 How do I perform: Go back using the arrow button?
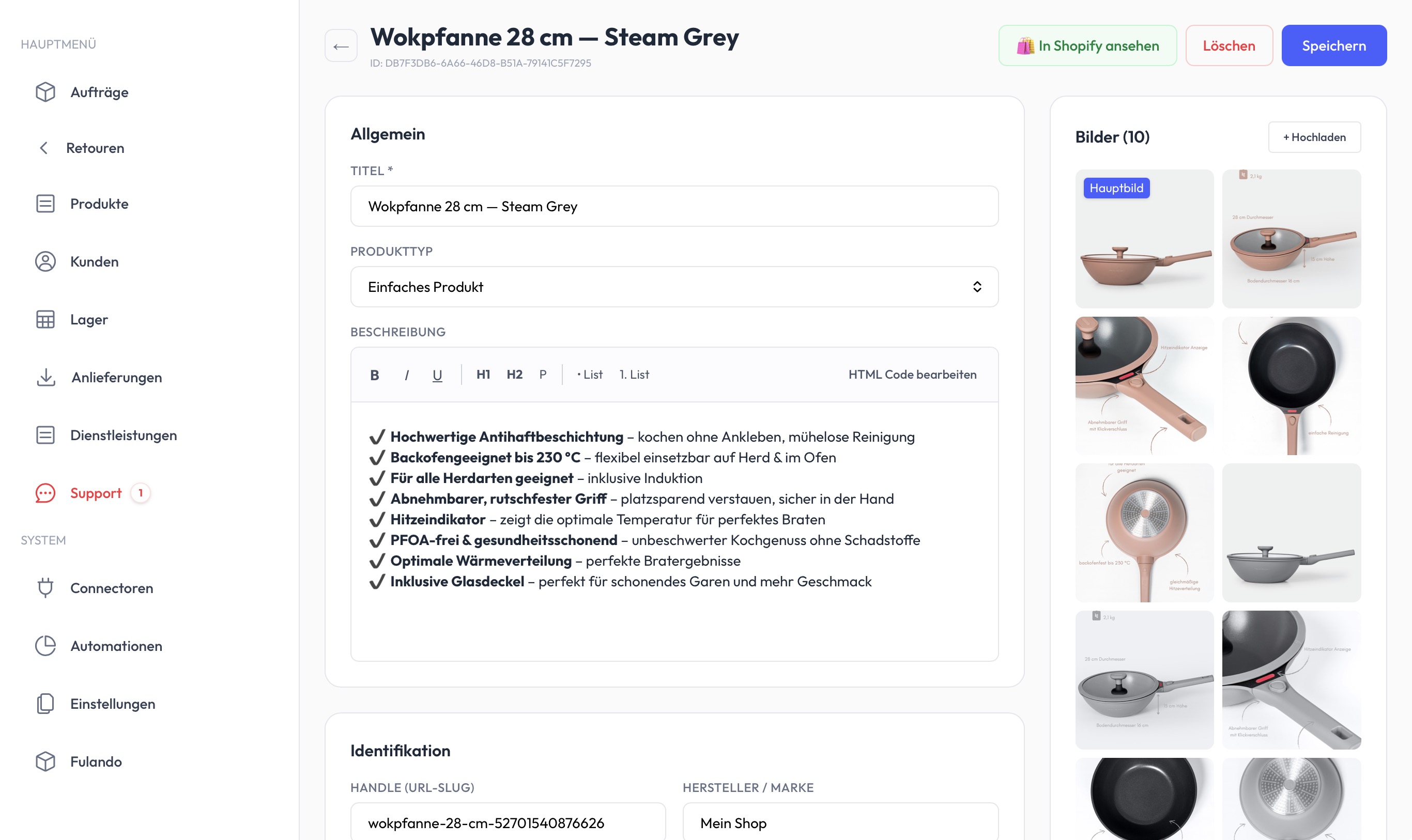[x=341, y=46]
